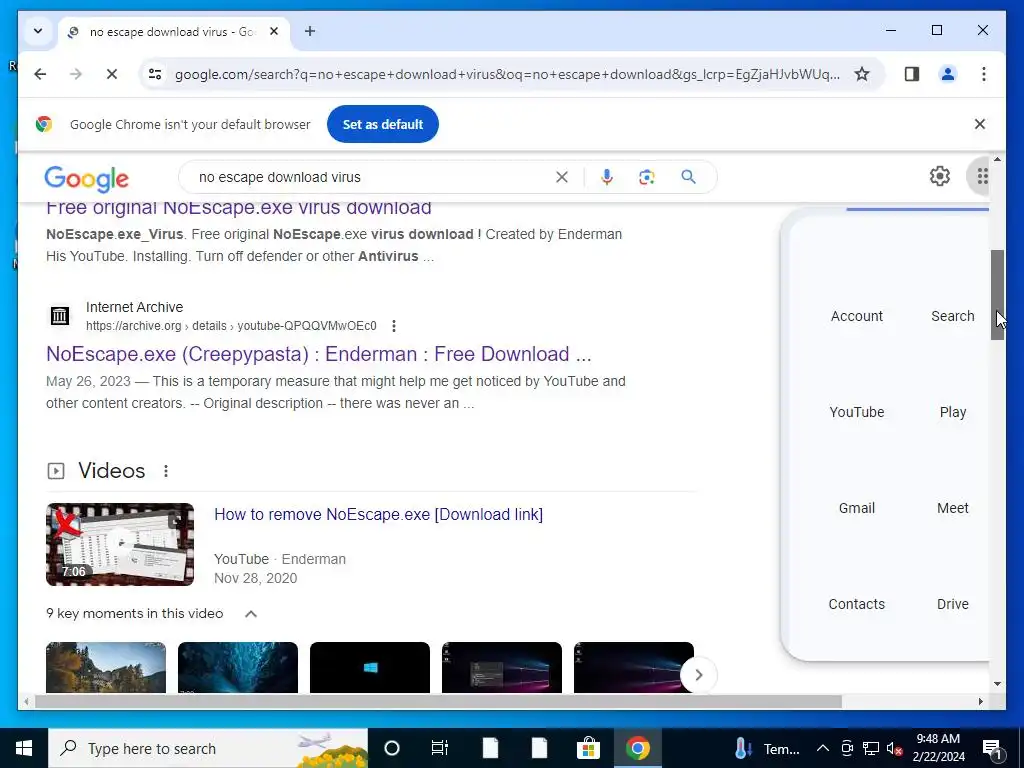Click the vertical scrollbar thumb
Image resolution: width=1024 pixels, height=768 pixels.
997,295
